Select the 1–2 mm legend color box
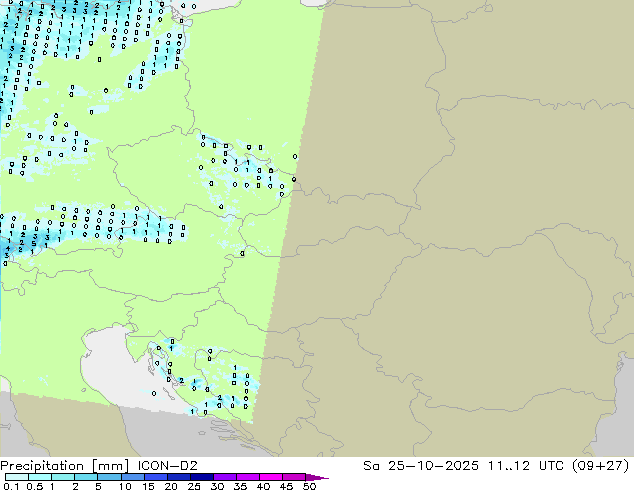Viewport: 634px width, 490px height. click(63, 477)
